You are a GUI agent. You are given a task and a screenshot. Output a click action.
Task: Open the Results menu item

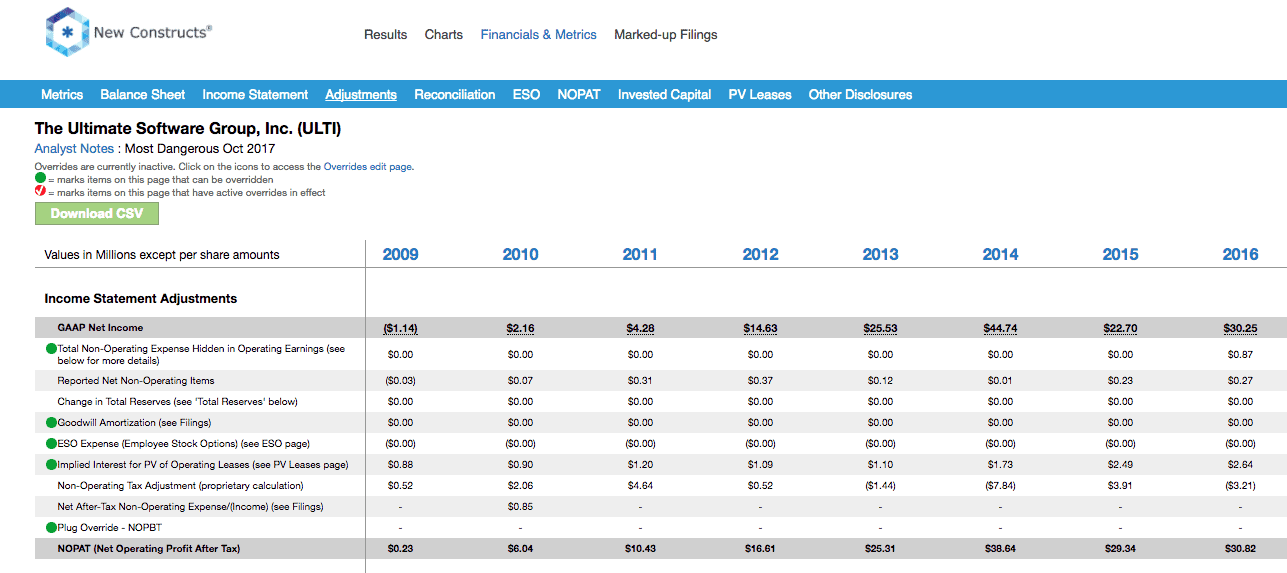tap(385, 34)
